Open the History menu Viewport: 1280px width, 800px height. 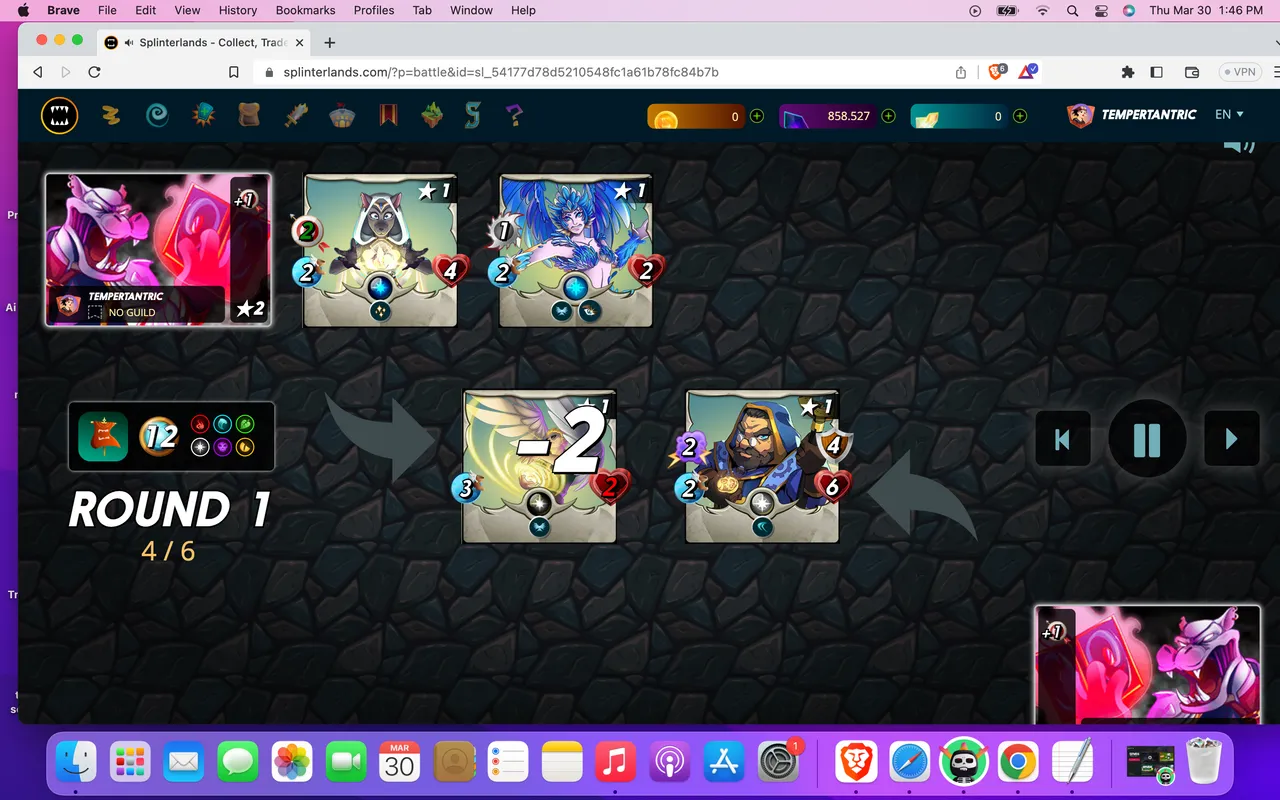[238, 10]
